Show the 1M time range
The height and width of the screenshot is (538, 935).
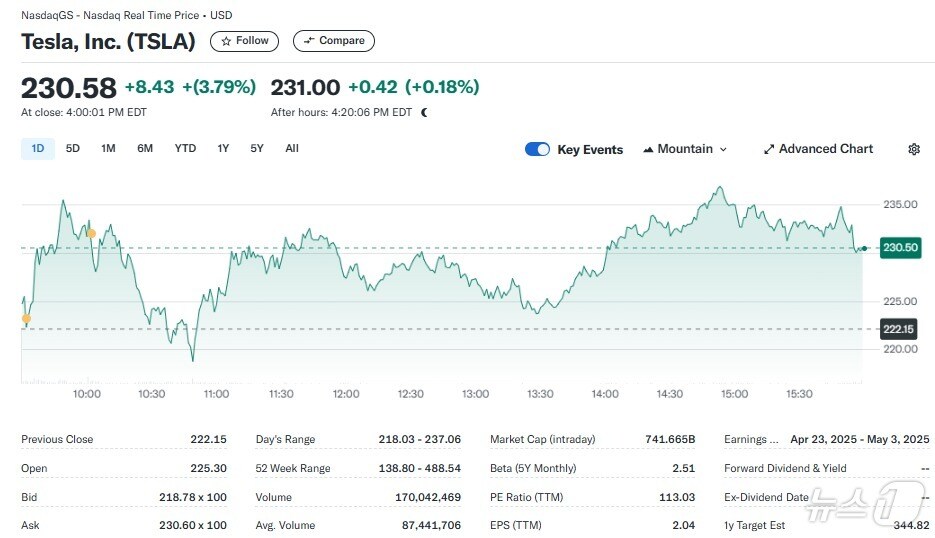pos(108,149)
